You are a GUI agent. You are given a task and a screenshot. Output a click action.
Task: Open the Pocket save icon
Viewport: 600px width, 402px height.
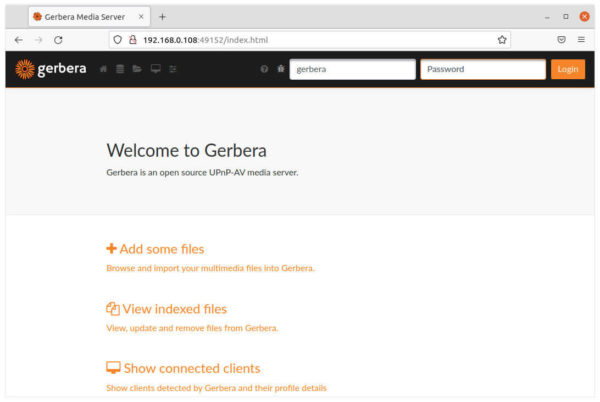561,40
